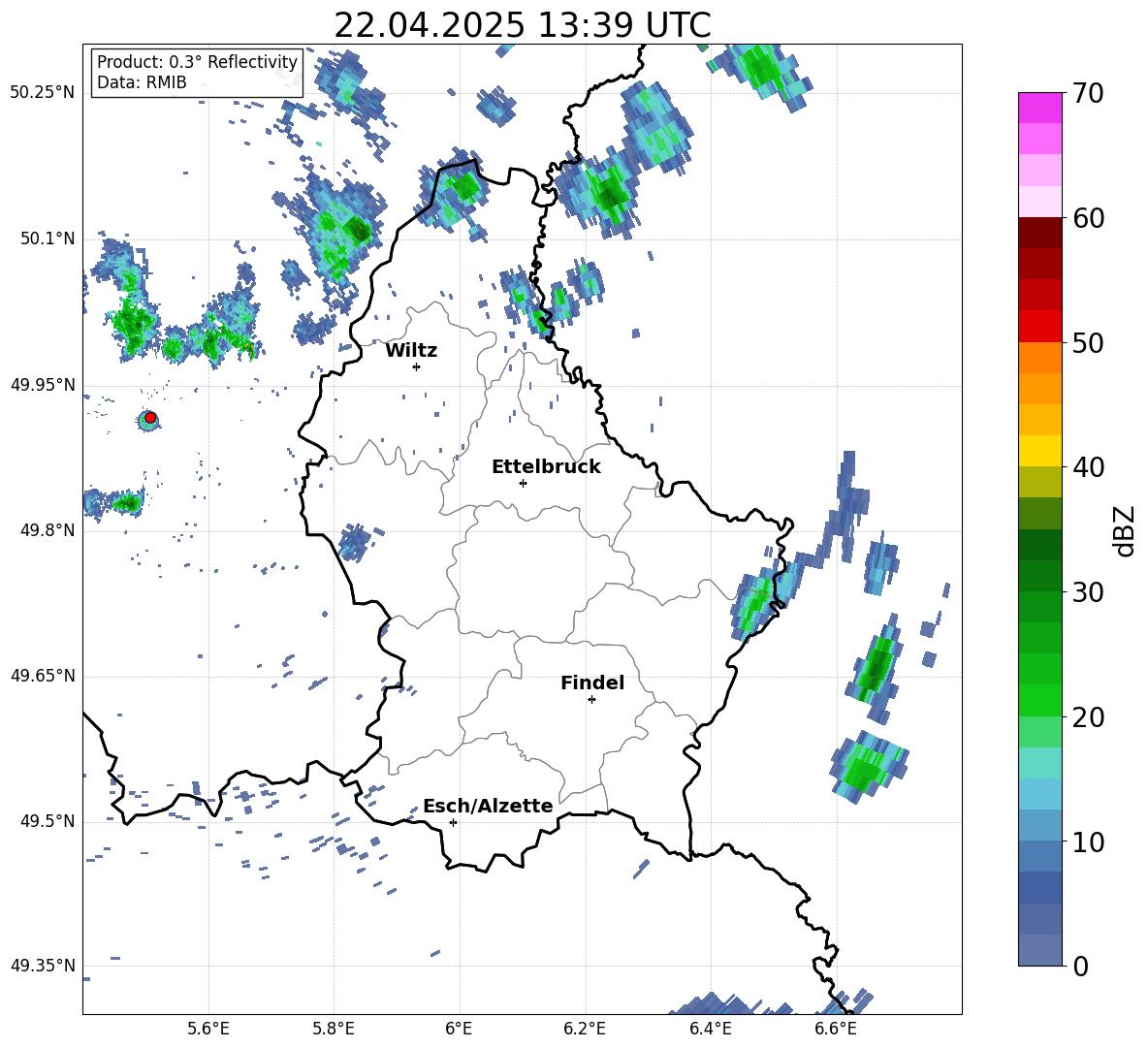Click the colorbar tick label 40
Screen dimensions: 1148x1048
click(1088, 467)
